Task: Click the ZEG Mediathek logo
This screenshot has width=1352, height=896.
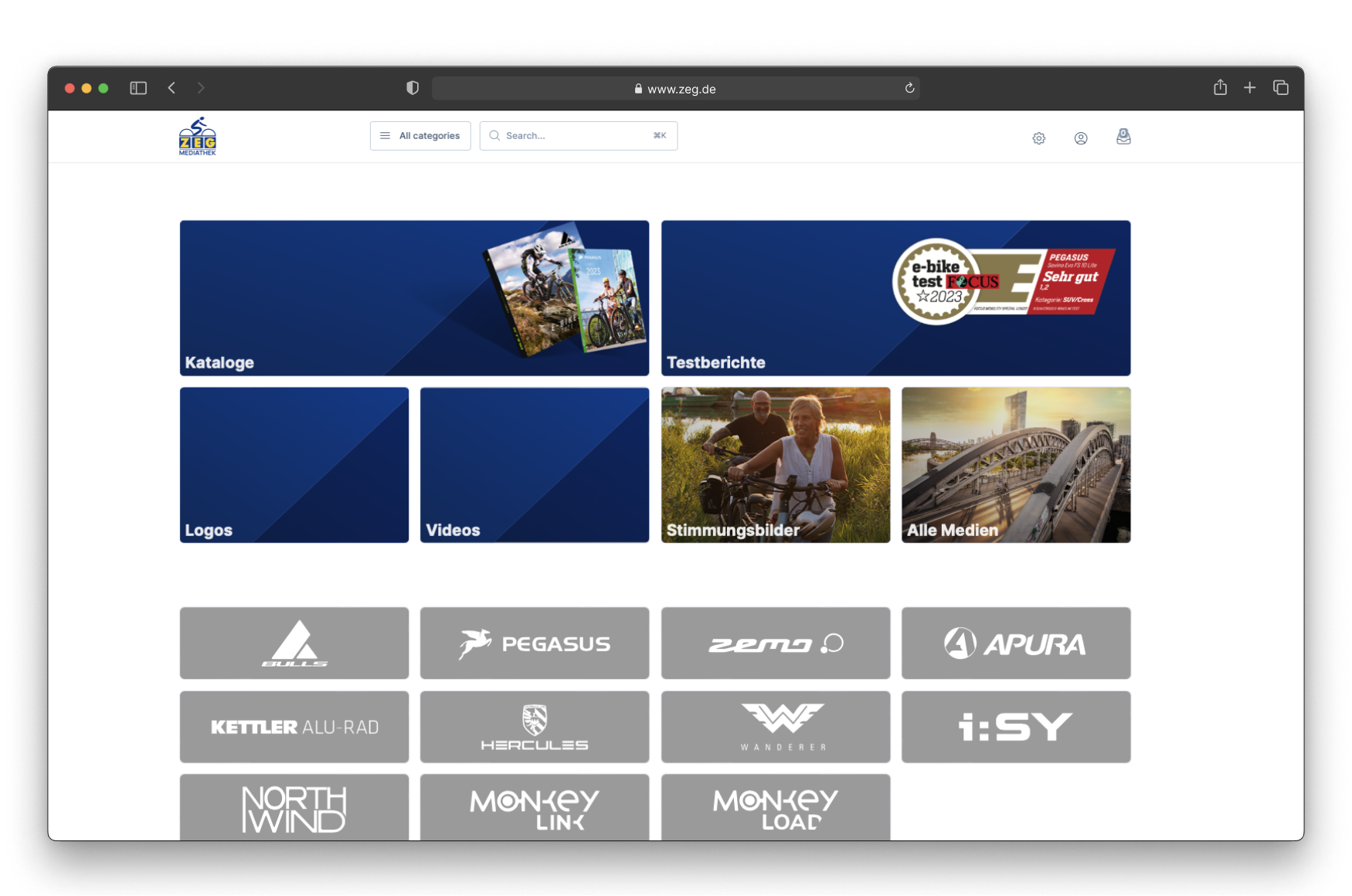Action: tap(197, 137)
